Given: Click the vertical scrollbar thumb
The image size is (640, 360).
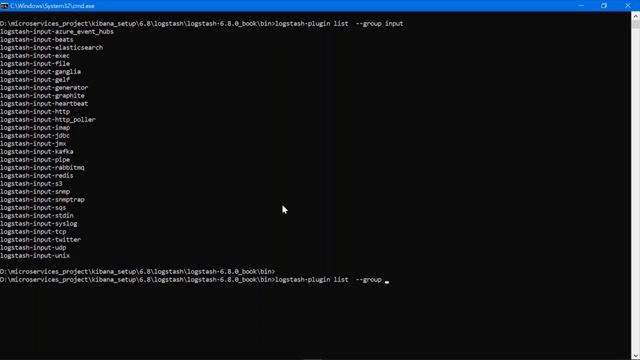Looking at the screenshot, I should click(636, 24).
